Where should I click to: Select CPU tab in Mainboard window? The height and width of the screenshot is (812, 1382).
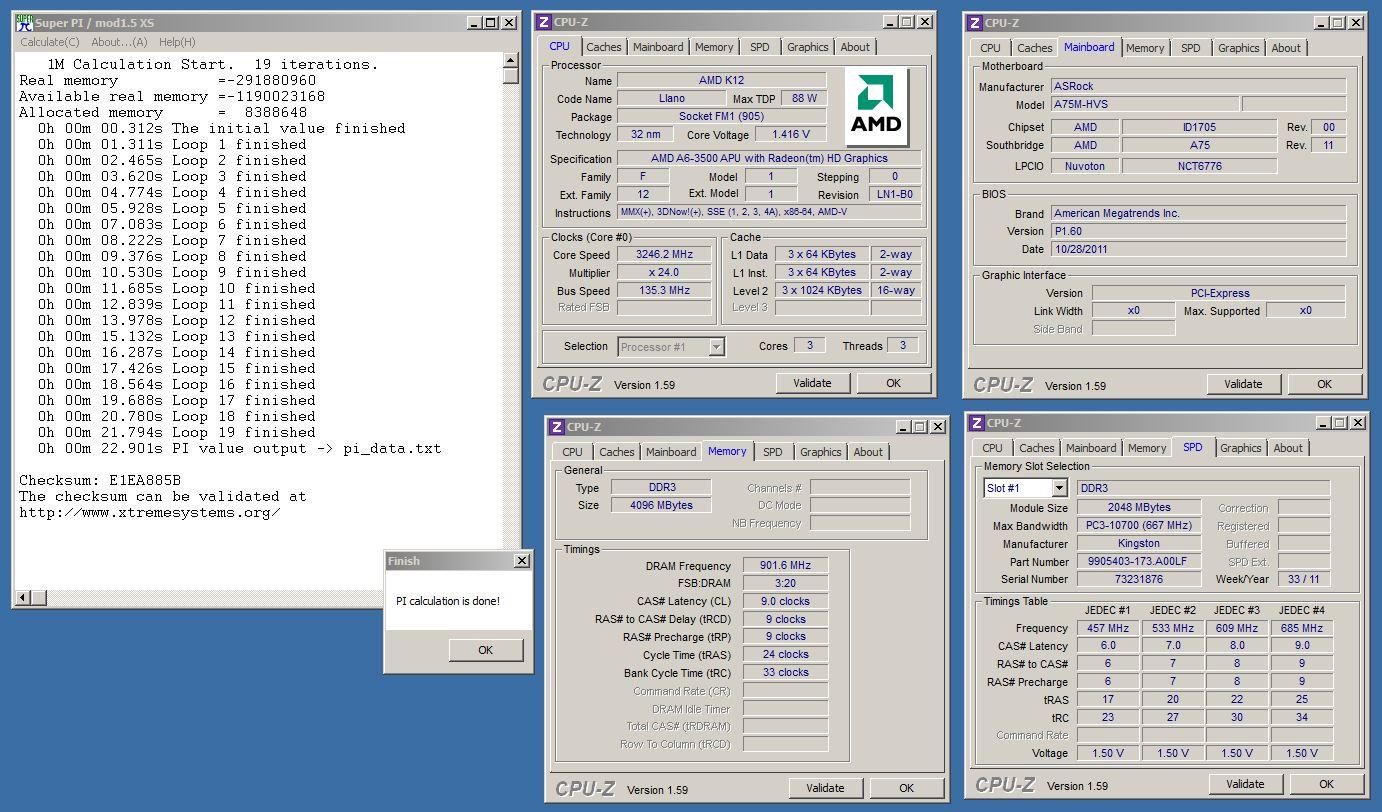pos(991,48)
